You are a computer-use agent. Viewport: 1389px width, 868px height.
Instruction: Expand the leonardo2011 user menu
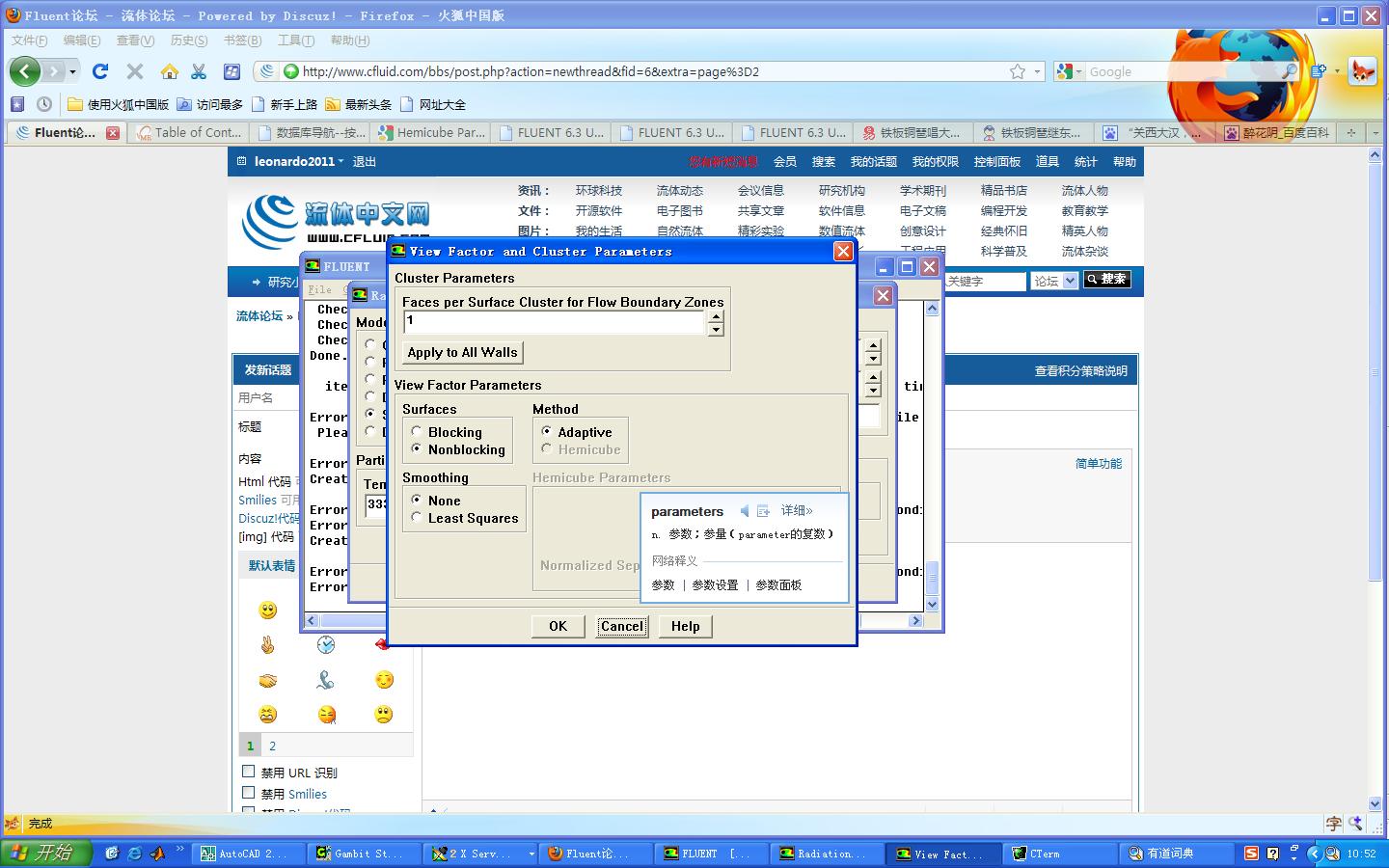(299, 162)
